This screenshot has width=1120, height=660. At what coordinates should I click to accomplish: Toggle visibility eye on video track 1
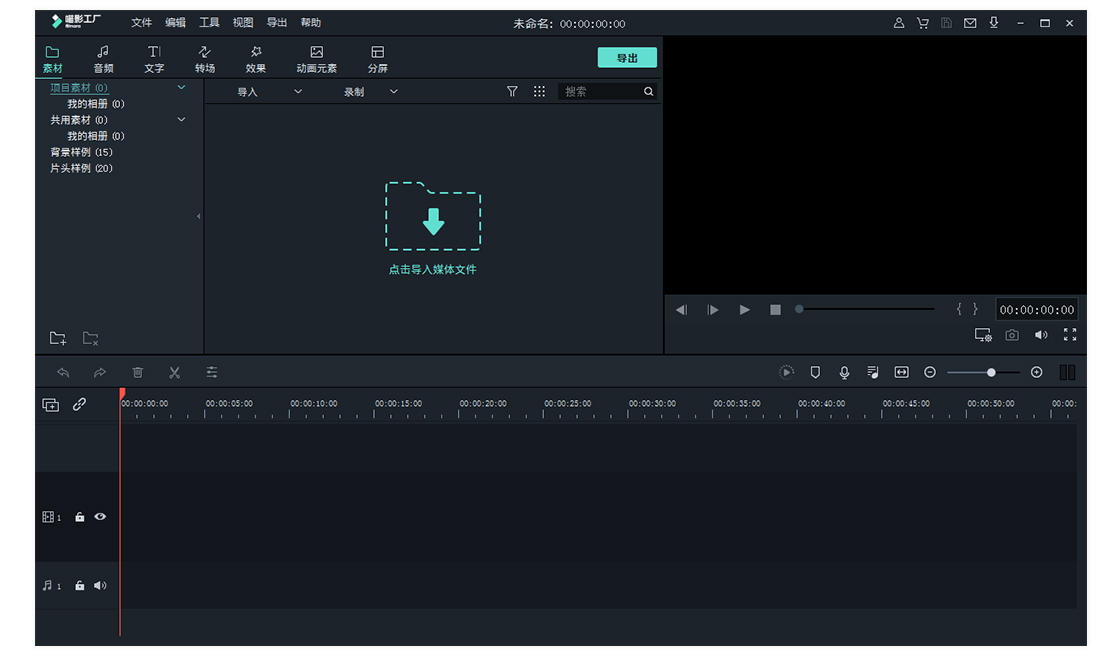pyautogui.click(x=100, y=517)
